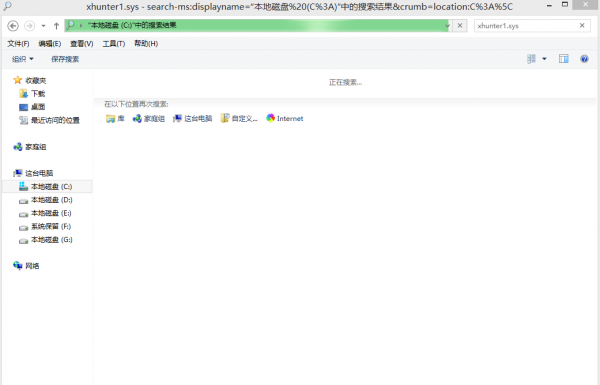
Task: Search again in 自定义 location
Action: [x=239, y=119]
